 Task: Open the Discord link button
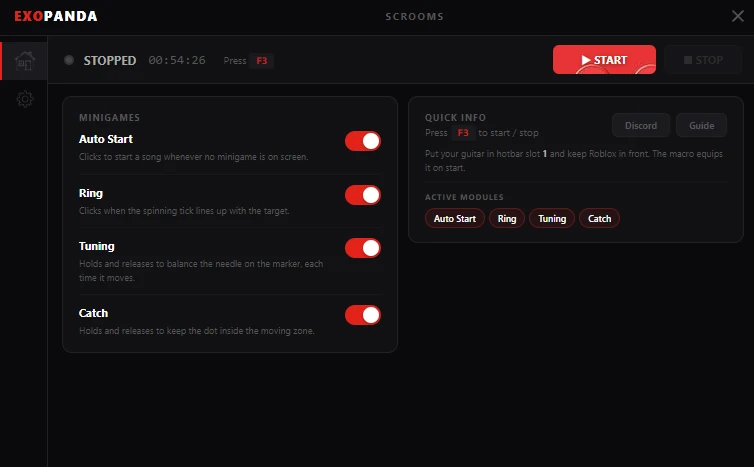[641, 126]
